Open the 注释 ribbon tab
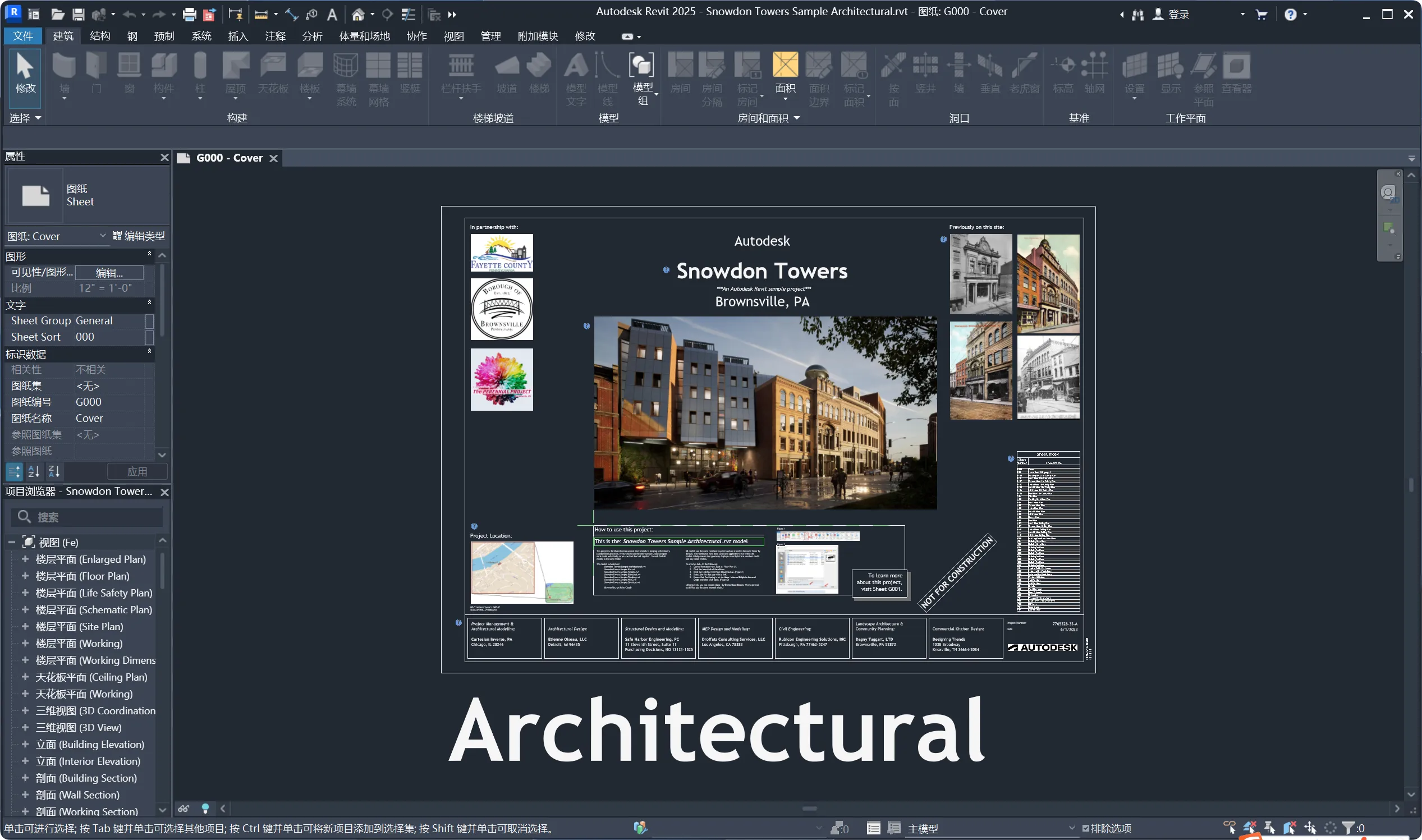The height and width of the screenshot is (840, 1422). click(275, 36)
